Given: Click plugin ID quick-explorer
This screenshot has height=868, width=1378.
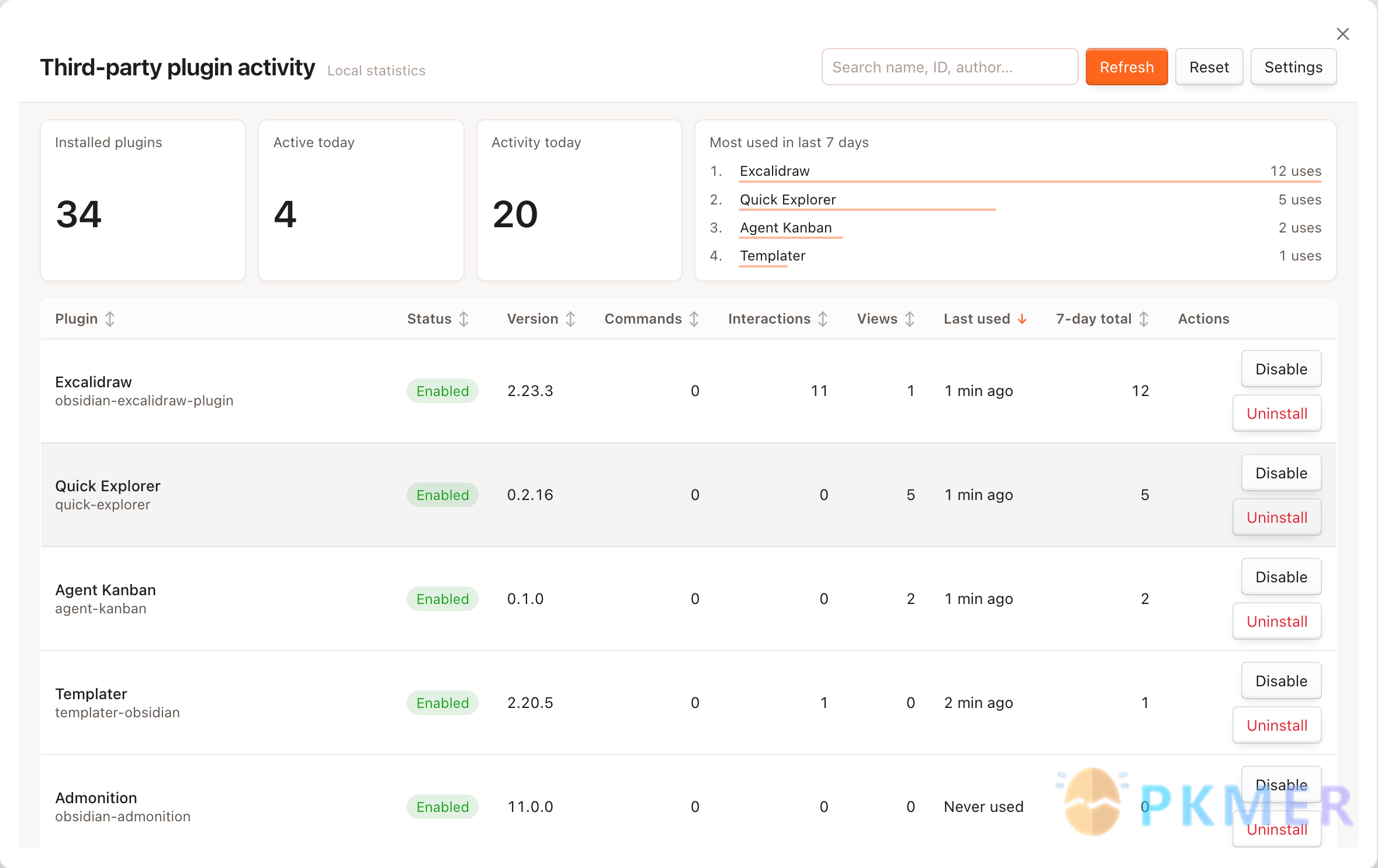Looking at the screenshot, I should (103, 505).
